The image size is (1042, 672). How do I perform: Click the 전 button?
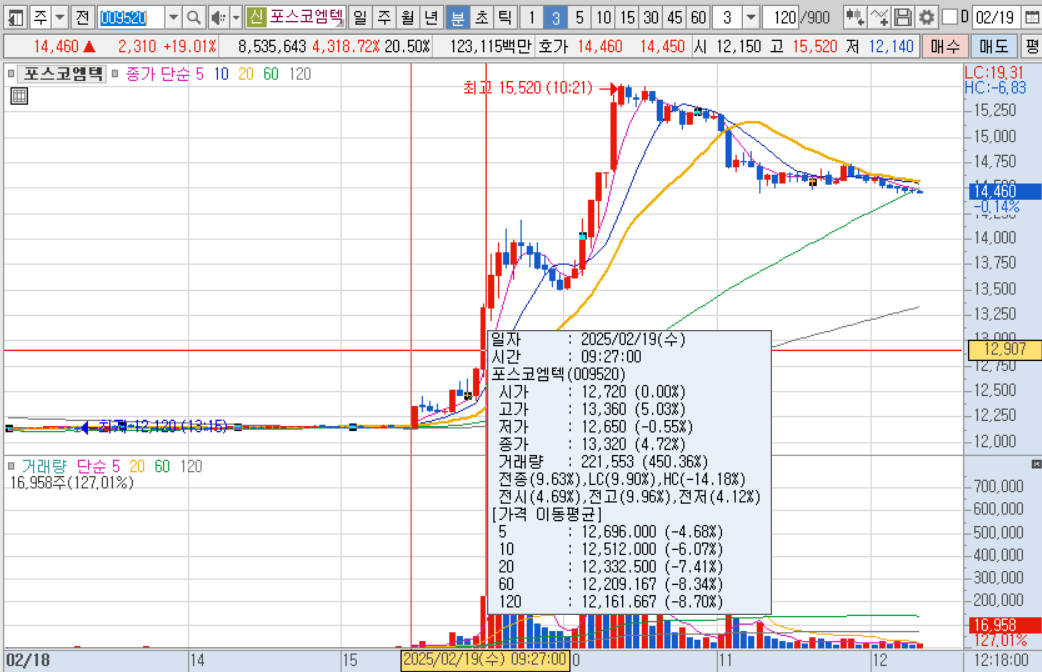pos(82,17)
